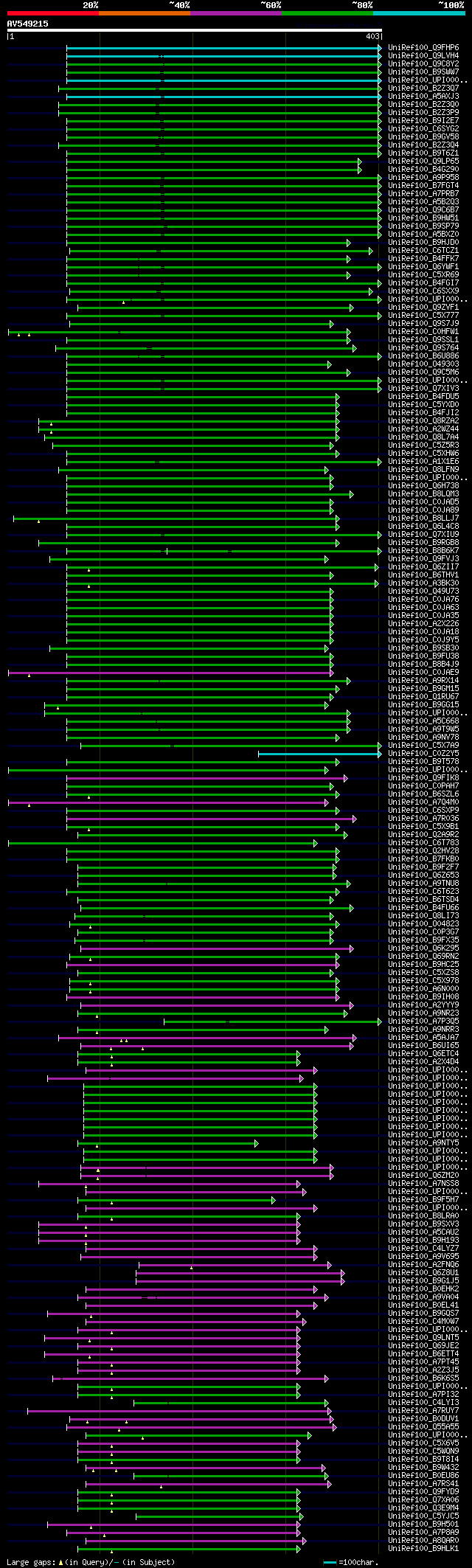The image size is (472, 1568).
Task: Click the UniRef100_C0HFW1 label
Action: (423, 331)
